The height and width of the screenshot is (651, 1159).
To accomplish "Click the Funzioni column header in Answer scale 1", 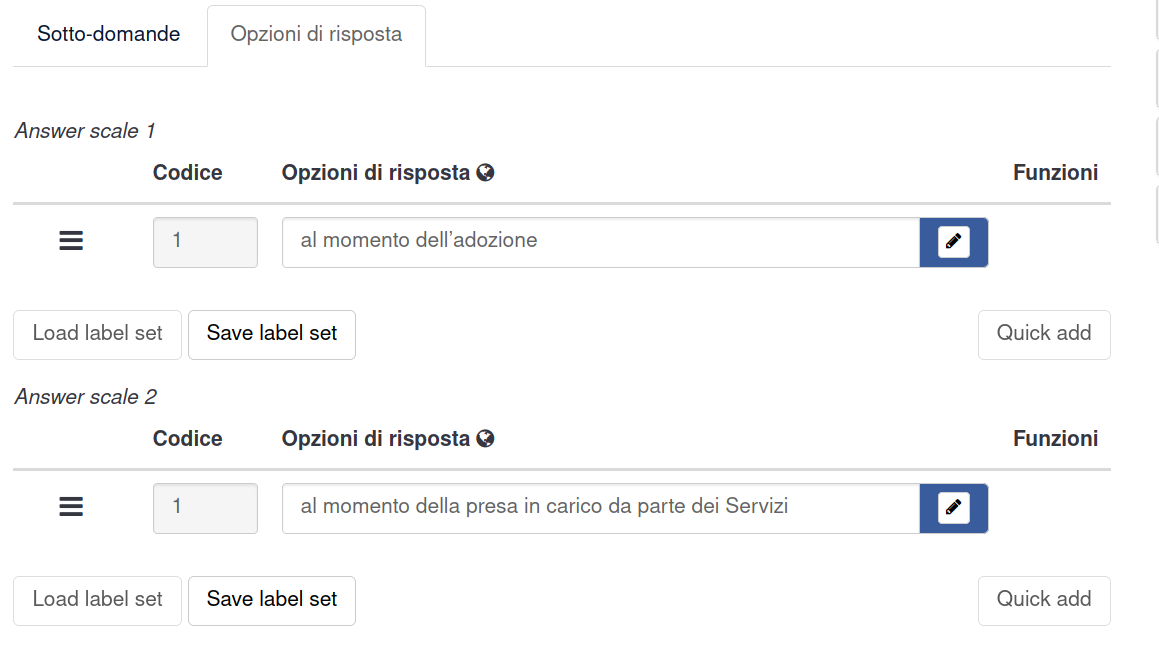I will 1055,173.
